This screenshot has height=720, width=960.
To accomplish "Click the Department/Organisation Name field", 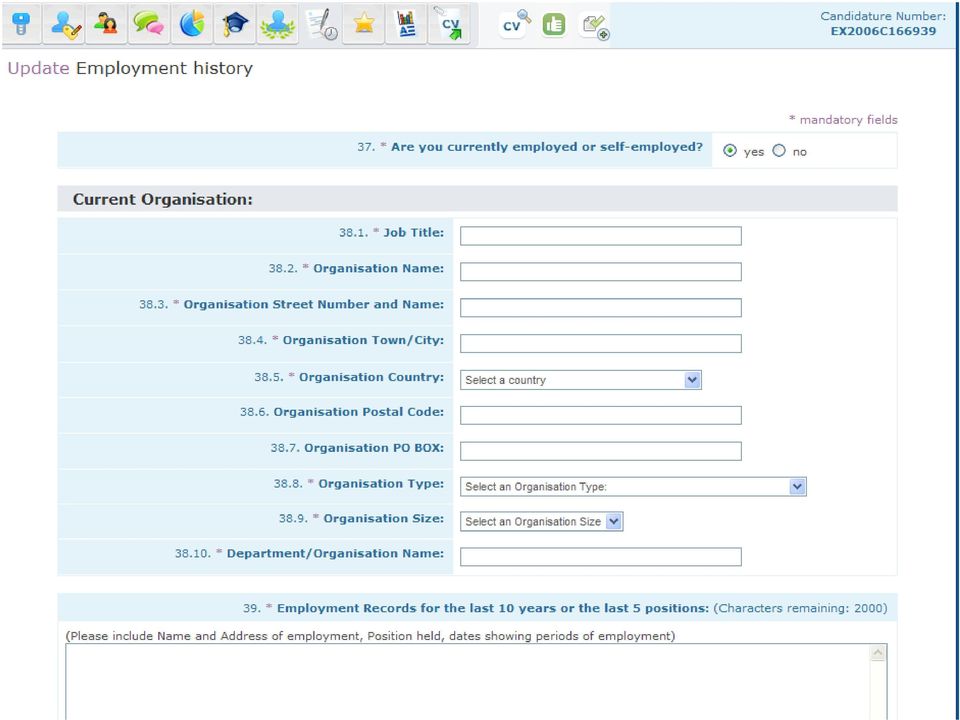I will pos(601,557).
